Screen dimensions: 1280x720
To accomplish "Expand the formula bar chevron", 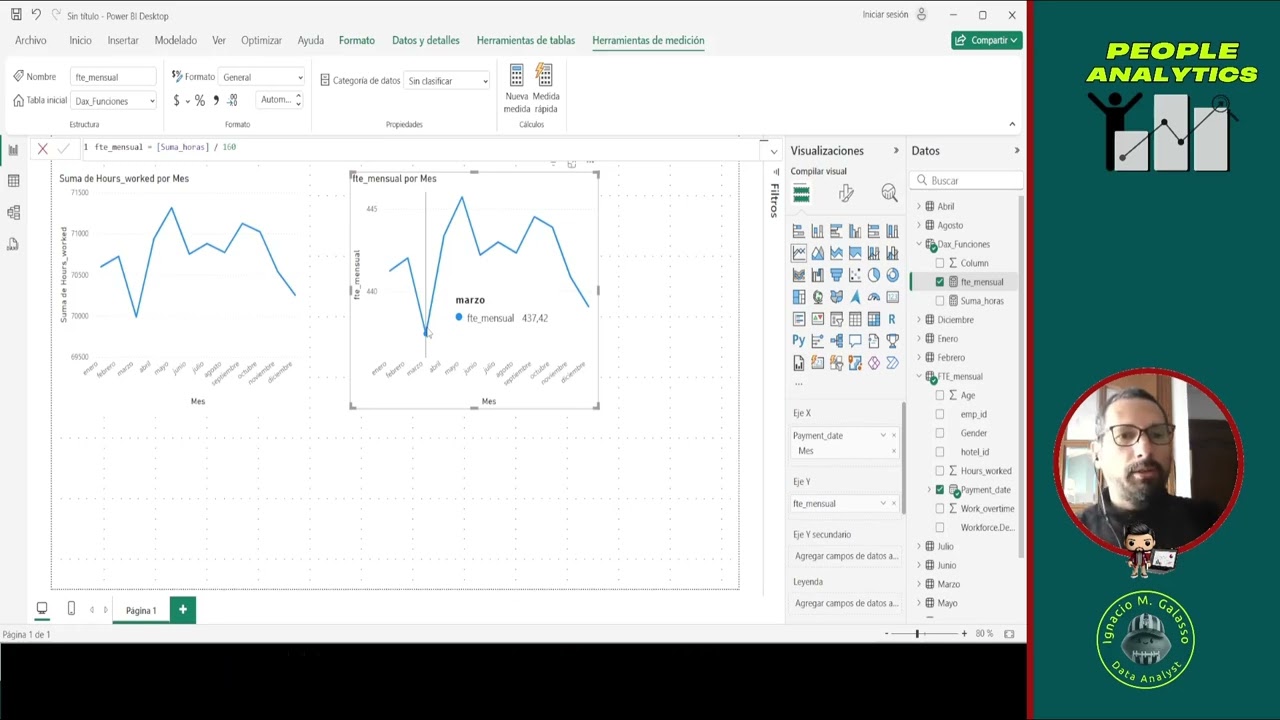I will click(x=773, y=151).
